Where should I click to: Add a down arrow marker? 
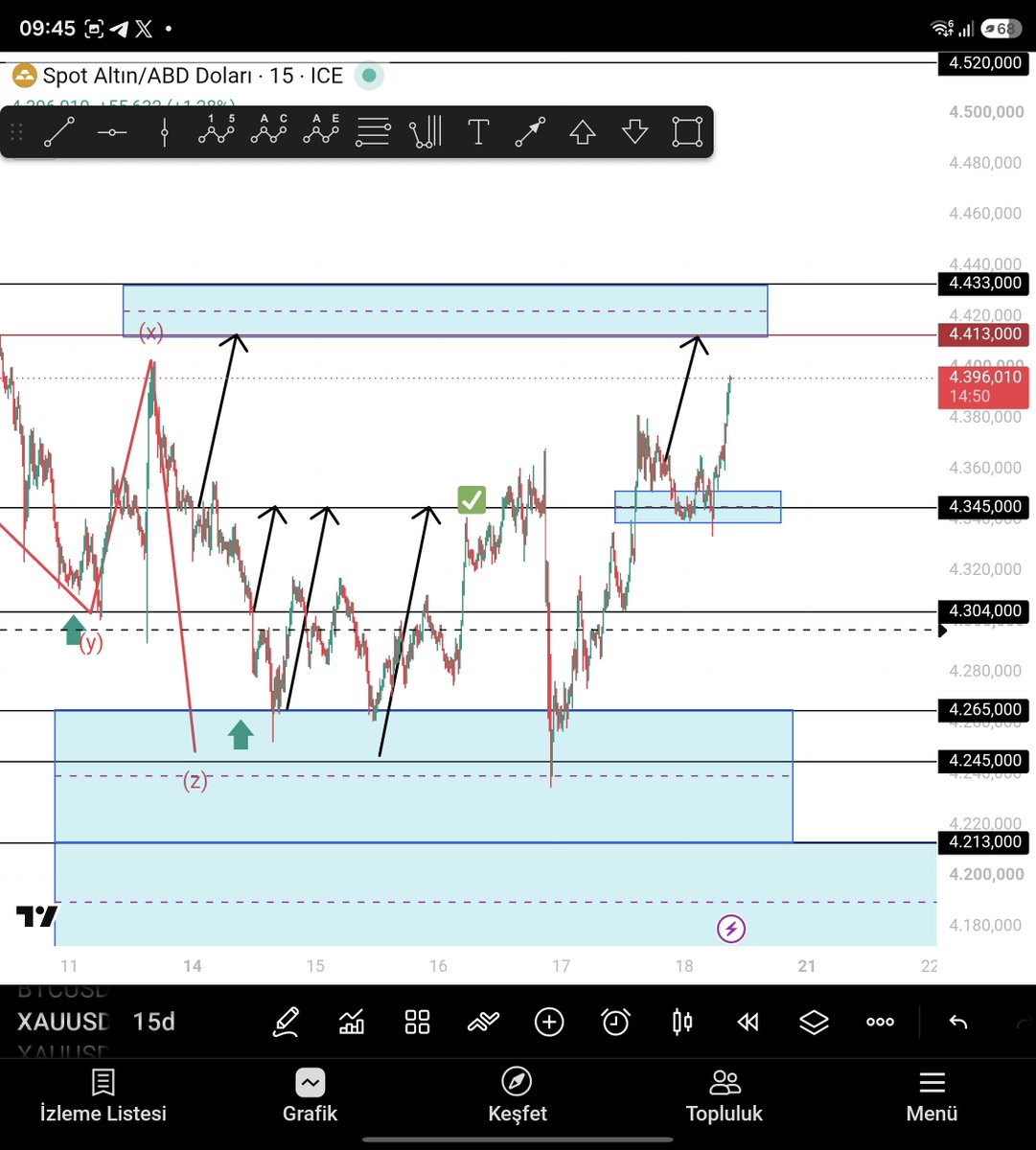pos(634,131)
